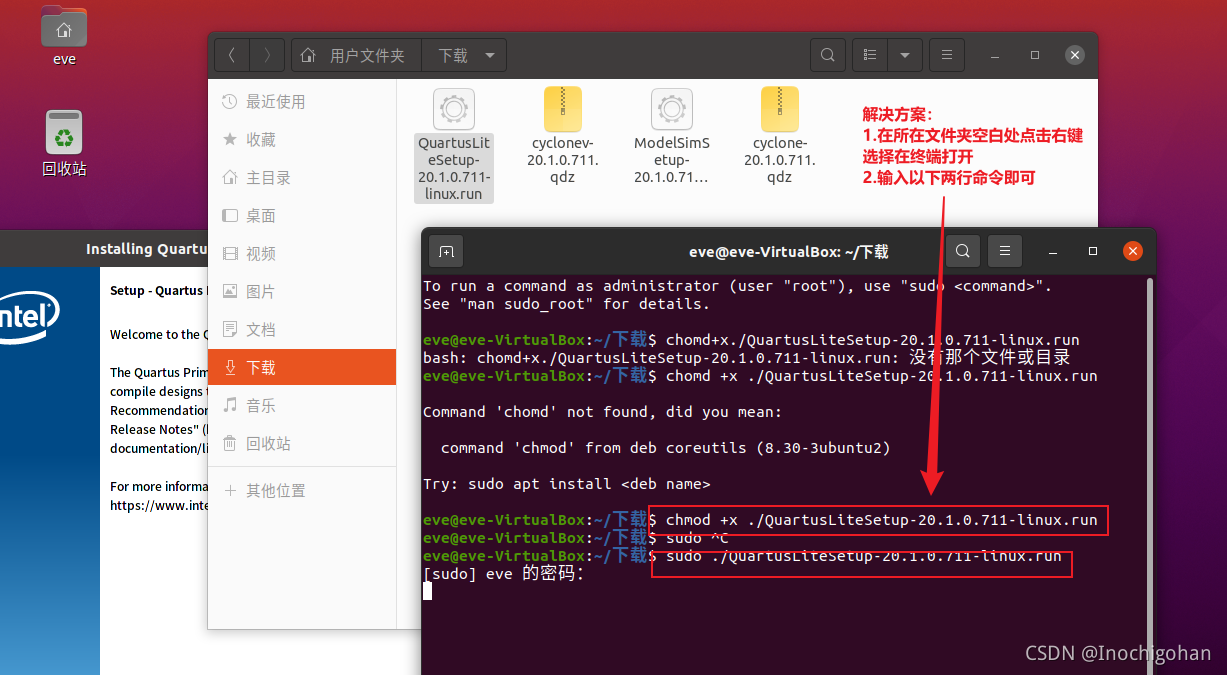Open view options dropdown in file manager
Image resolution: width=1227 pixels, height=675 pixels.
pyautogui.click(x=905, y=55)
